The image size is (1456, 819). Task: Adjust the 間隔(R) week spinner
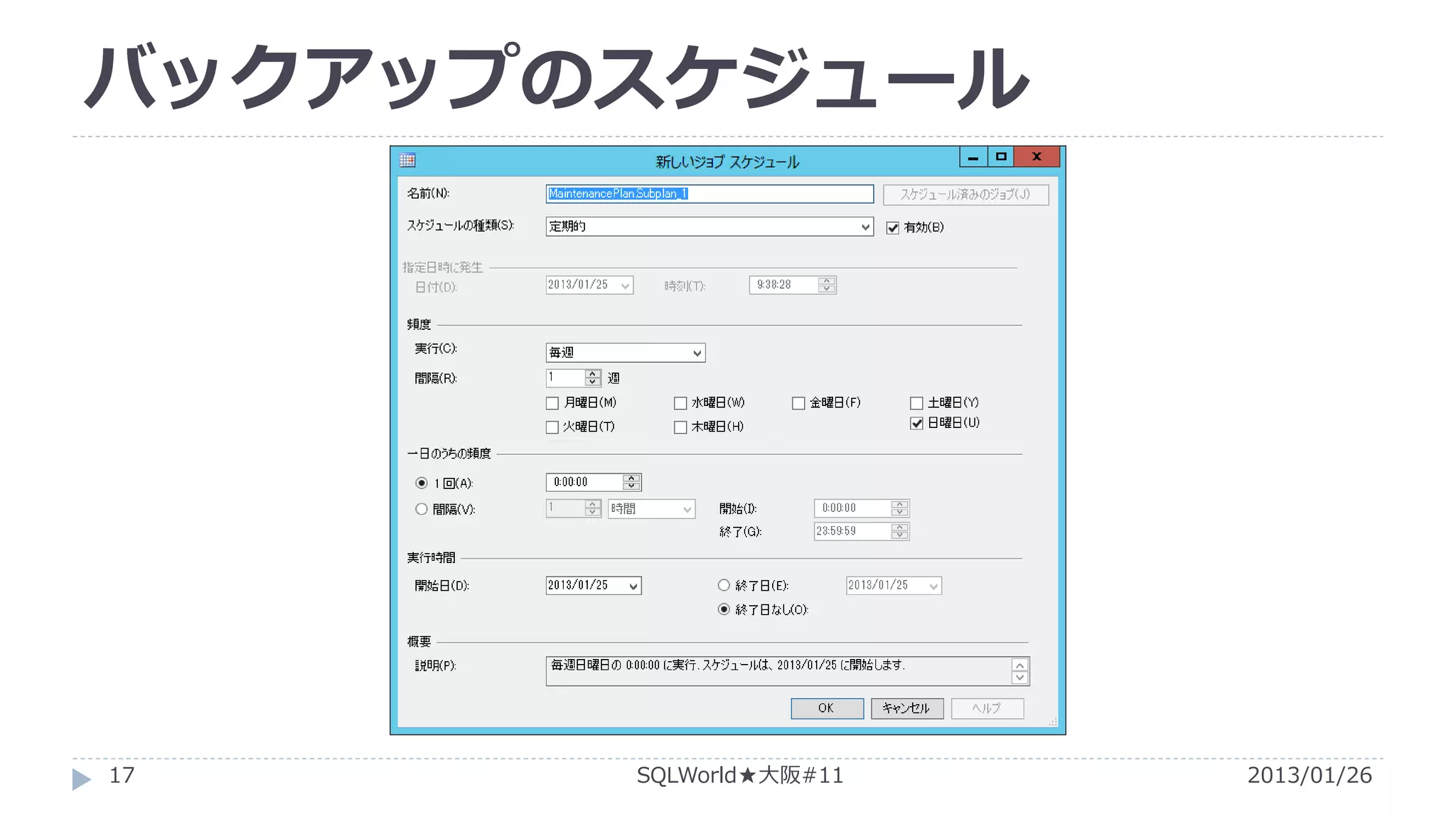tap(592, 378)
